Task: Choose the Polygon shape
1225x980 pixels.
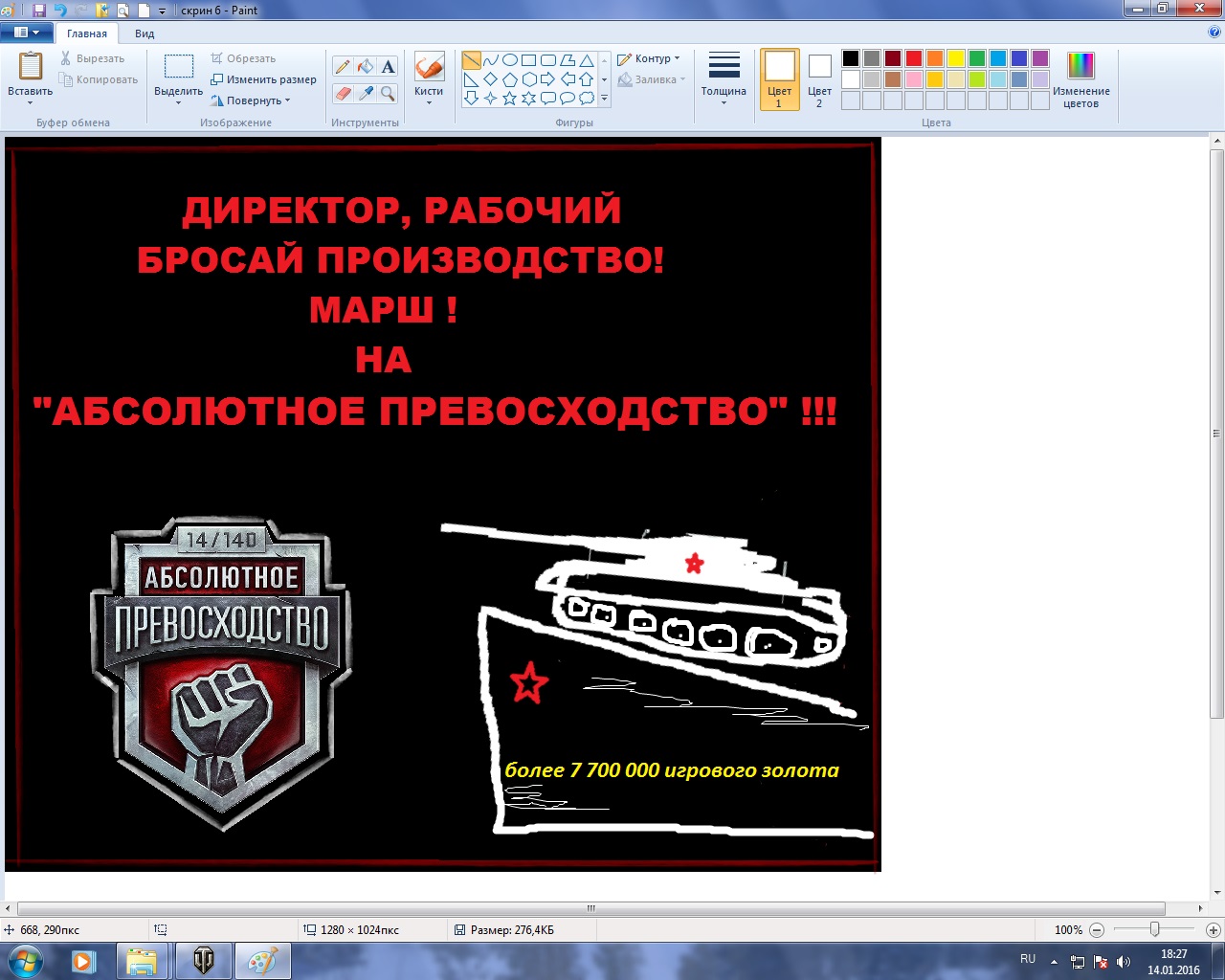Action: coord(567,60)
